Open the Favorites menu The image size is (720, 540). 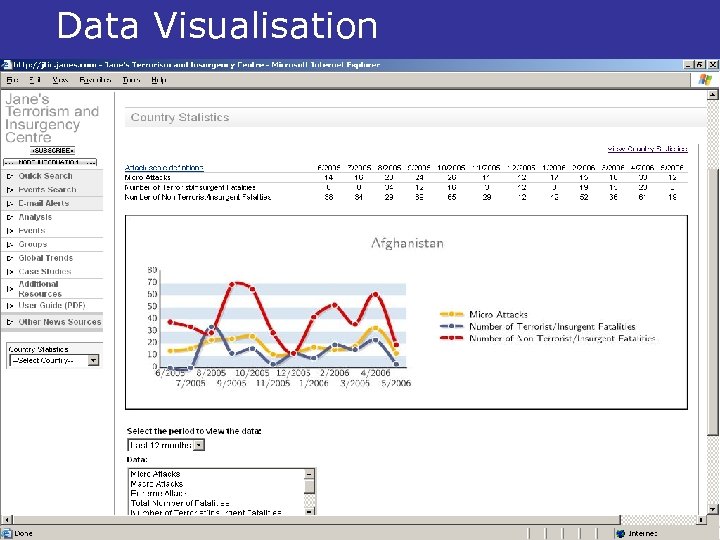[95, 80]
